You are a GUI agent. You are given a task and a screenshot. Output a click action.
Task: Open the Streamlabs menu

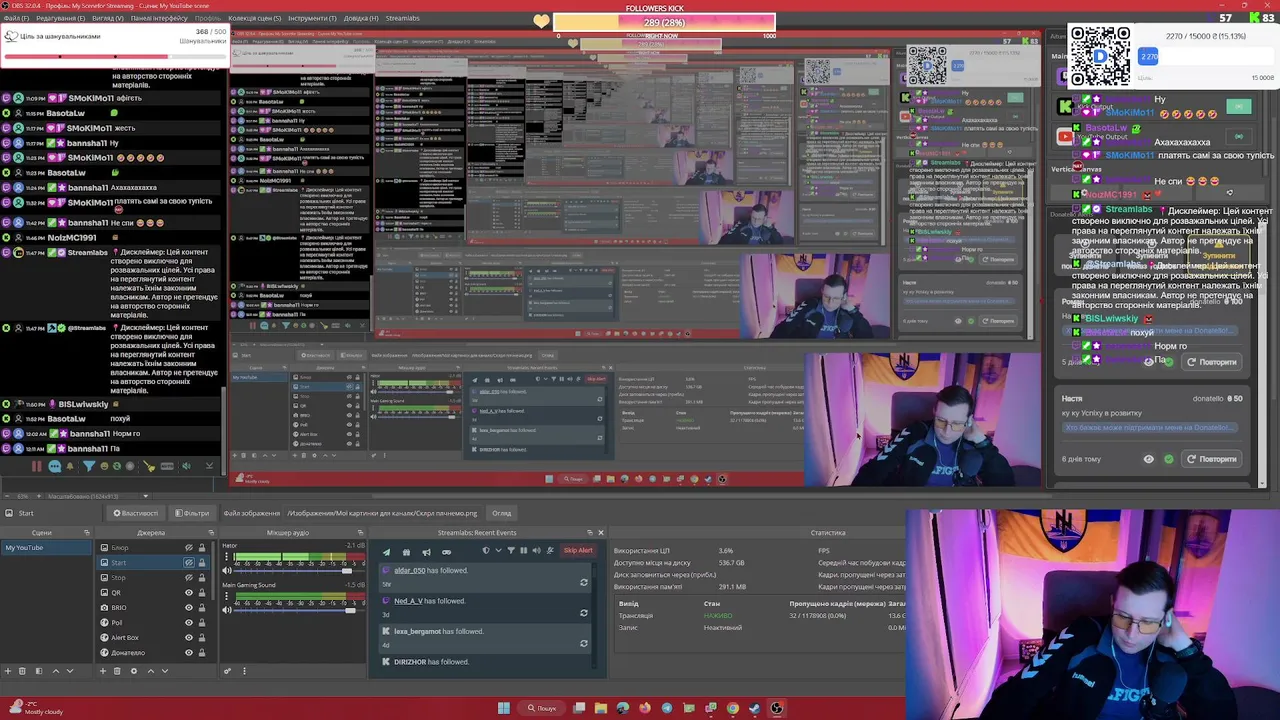click(x=403, y=18)
